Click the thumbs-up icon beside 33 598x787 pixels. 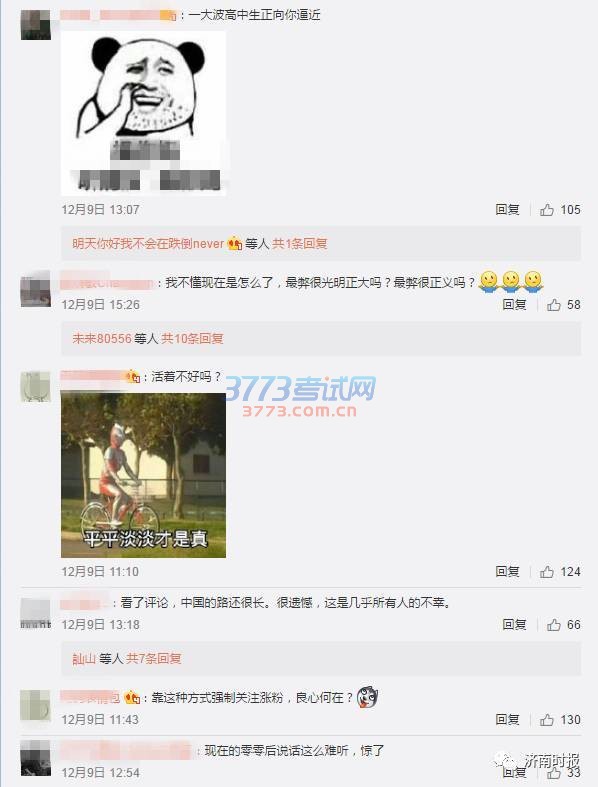pyautogui.click(x=554, y=773)
